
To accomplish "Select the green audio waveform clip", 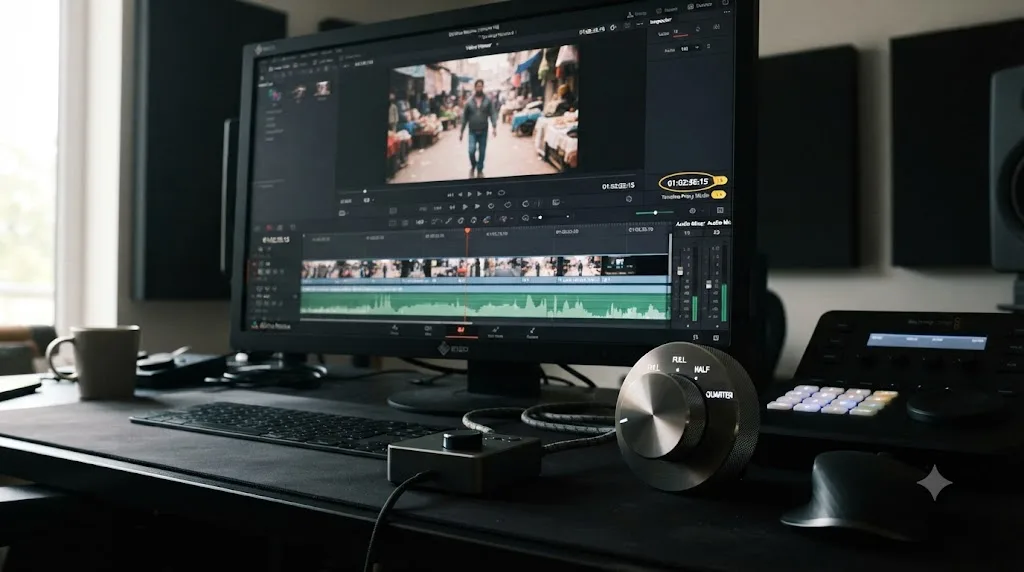I will [485, 304].
